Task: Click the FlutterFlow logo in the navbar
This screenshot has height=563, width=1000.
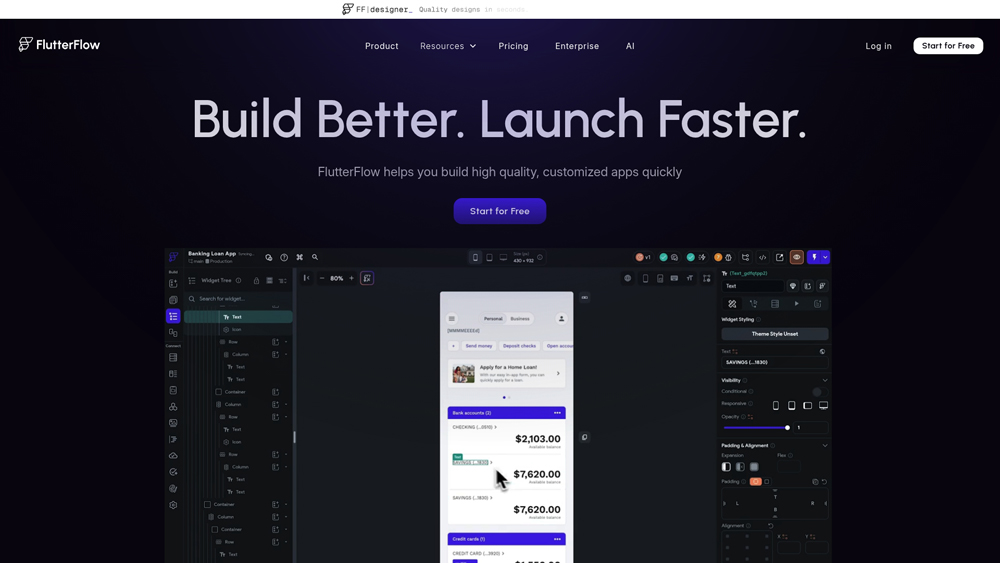Action: pos(59,45)
